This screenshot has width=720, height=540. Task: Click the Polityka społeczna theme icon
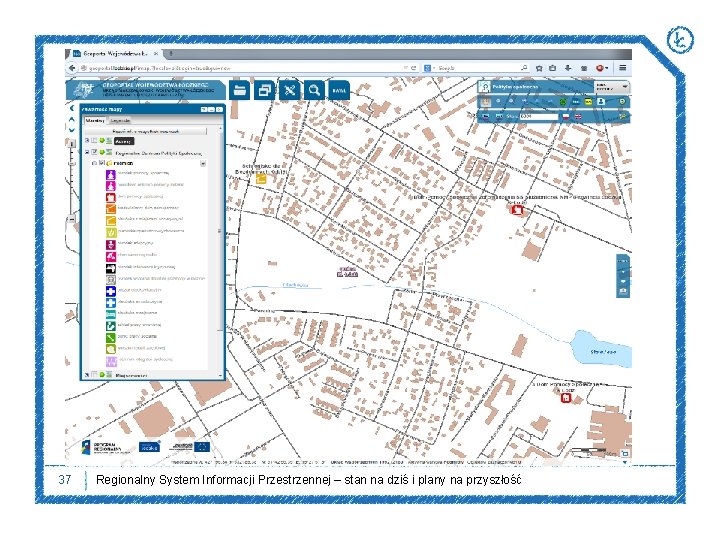pos(484,87)
